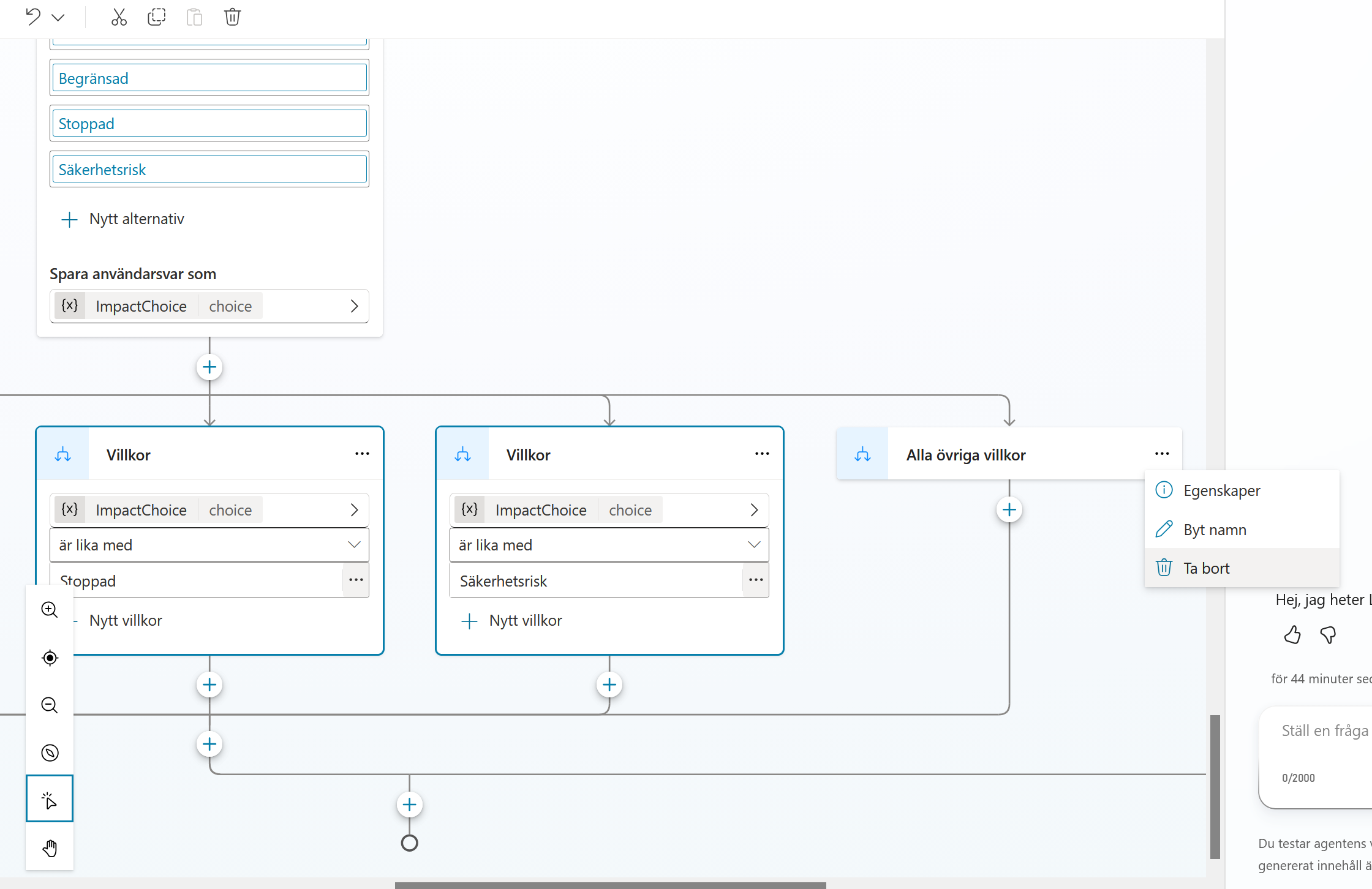This screenshot has height=889, width=1372.
Task: Select Byt namn in the context menu
Action: pyautogui.click(x=1242, y=530)
